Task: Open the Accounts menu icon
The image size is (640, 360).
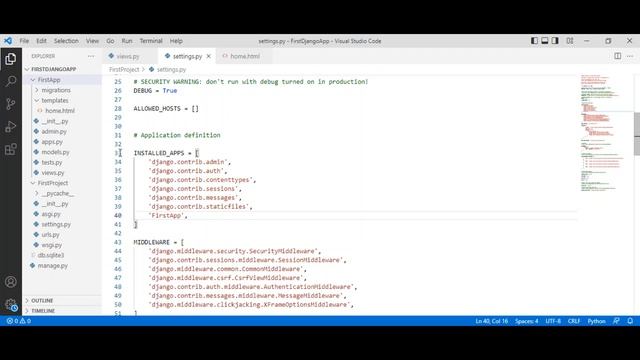Action: 11,282
